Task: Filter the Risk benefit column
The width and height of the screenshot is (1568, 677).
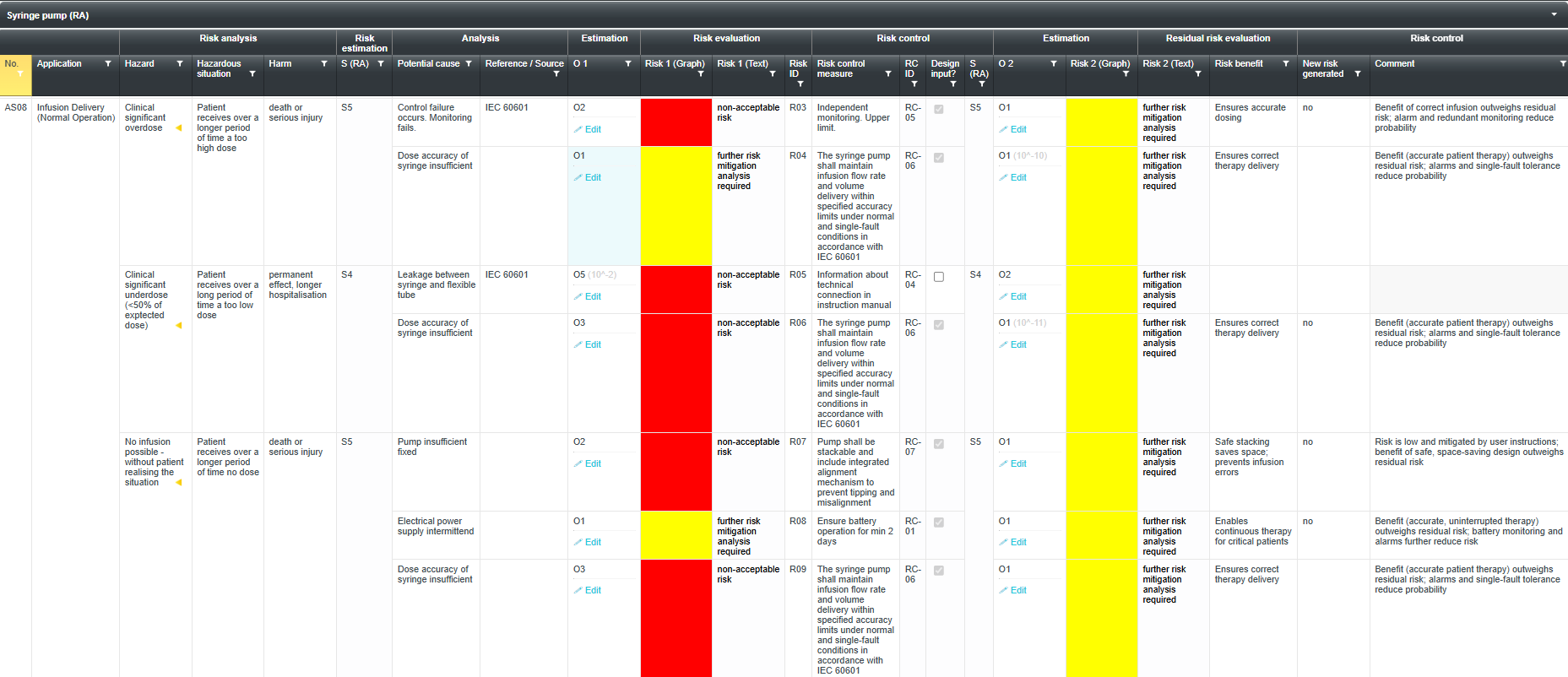Action: (1286, 64)
